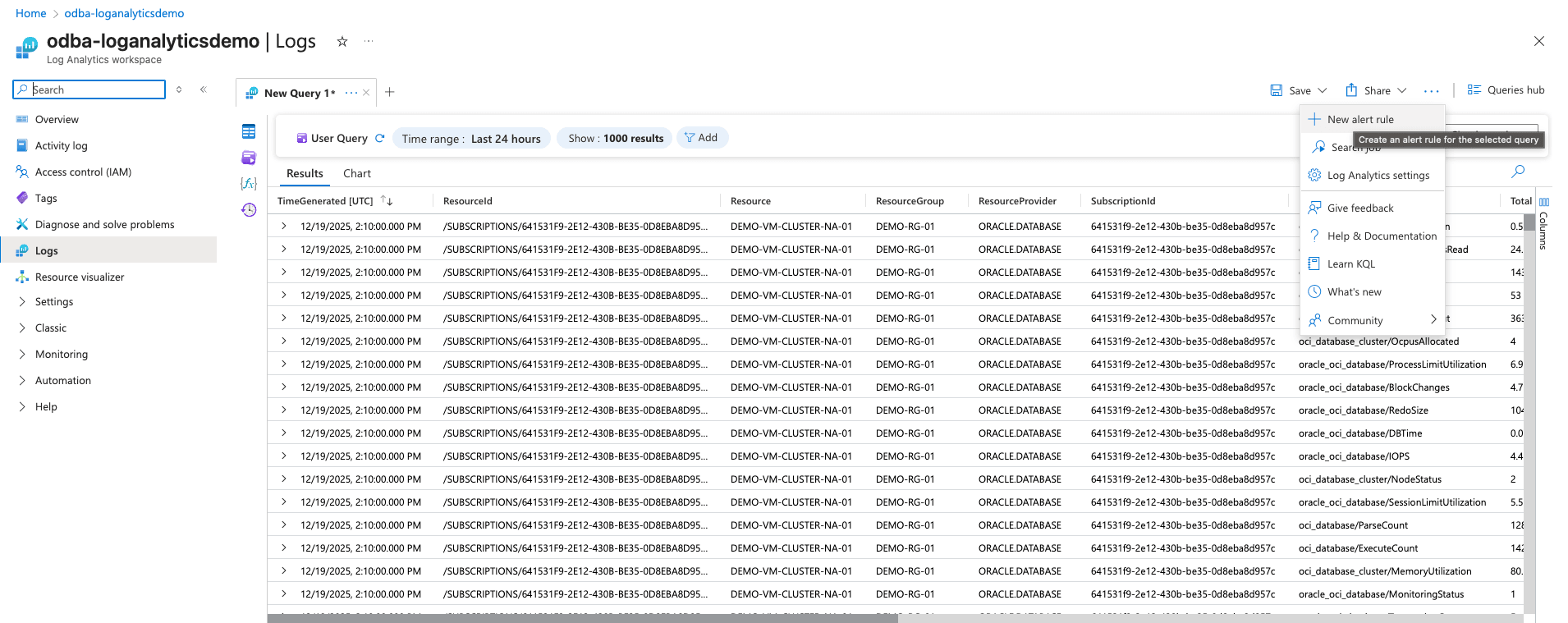Open Log Analytics settings menu entry
This screenshot has width=1568, height=623.
(x=1372, y=175)
